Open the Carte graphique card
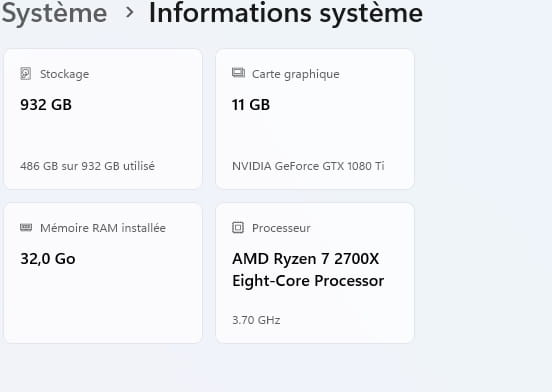552x392 pixels. [x=315, y=119]
